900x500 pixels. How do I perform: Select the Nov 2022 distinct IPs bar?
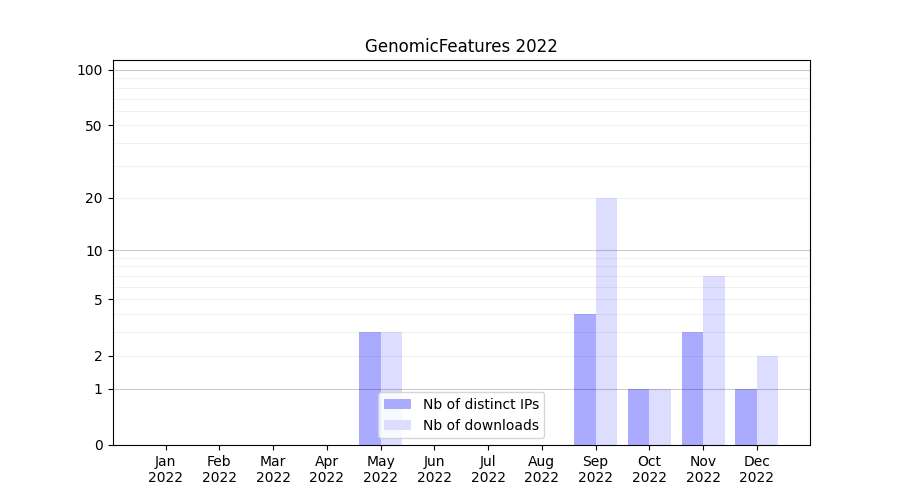pyautogui.click(x=692, y=388)
